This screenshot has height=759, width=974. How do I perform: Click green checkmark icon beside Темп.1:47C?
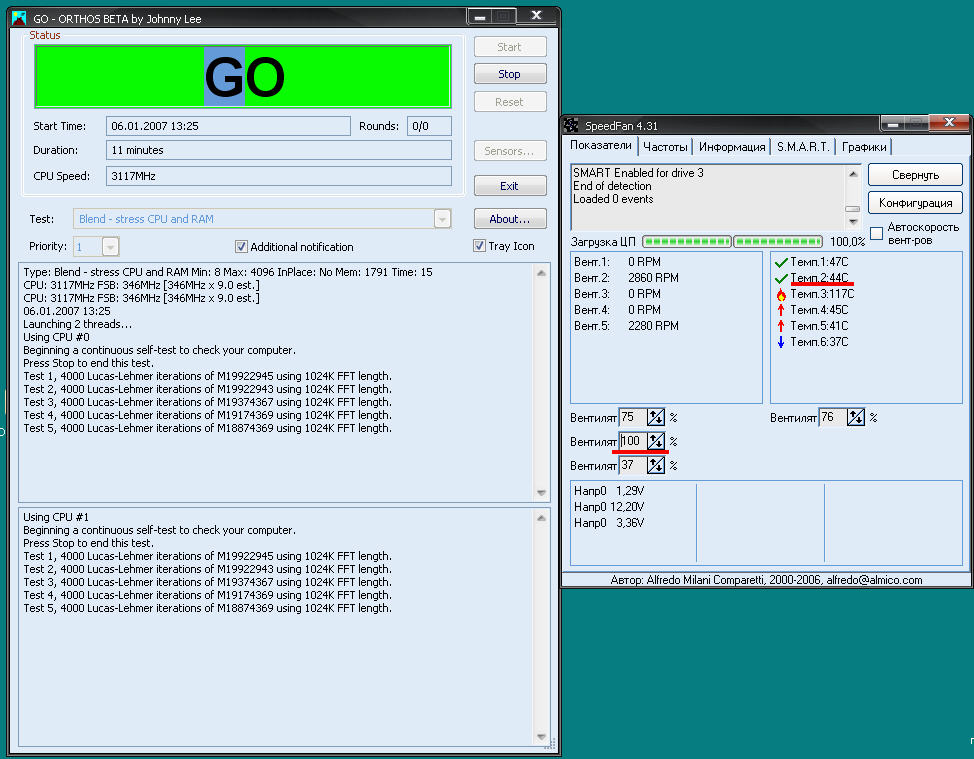pyautogui.click(x=781, y=262)
